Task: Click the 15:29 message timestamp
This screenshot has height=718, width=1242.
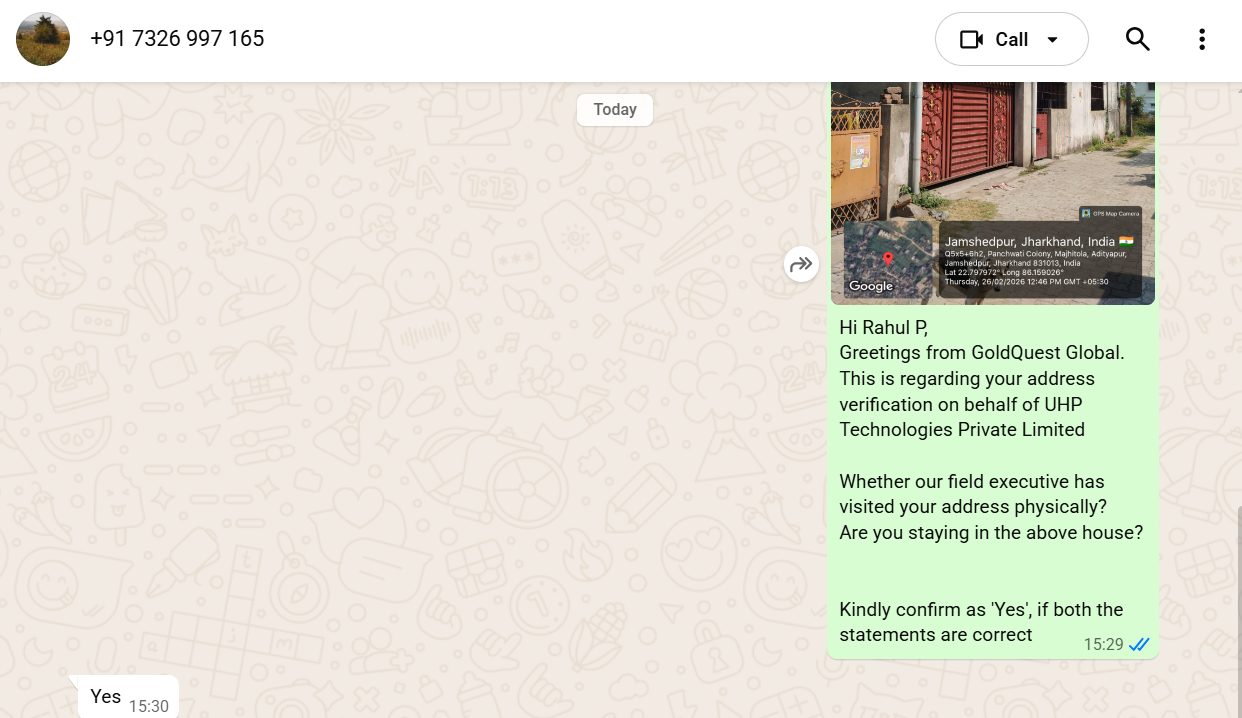Action: pyautogui.click(x=1103, y=645)
